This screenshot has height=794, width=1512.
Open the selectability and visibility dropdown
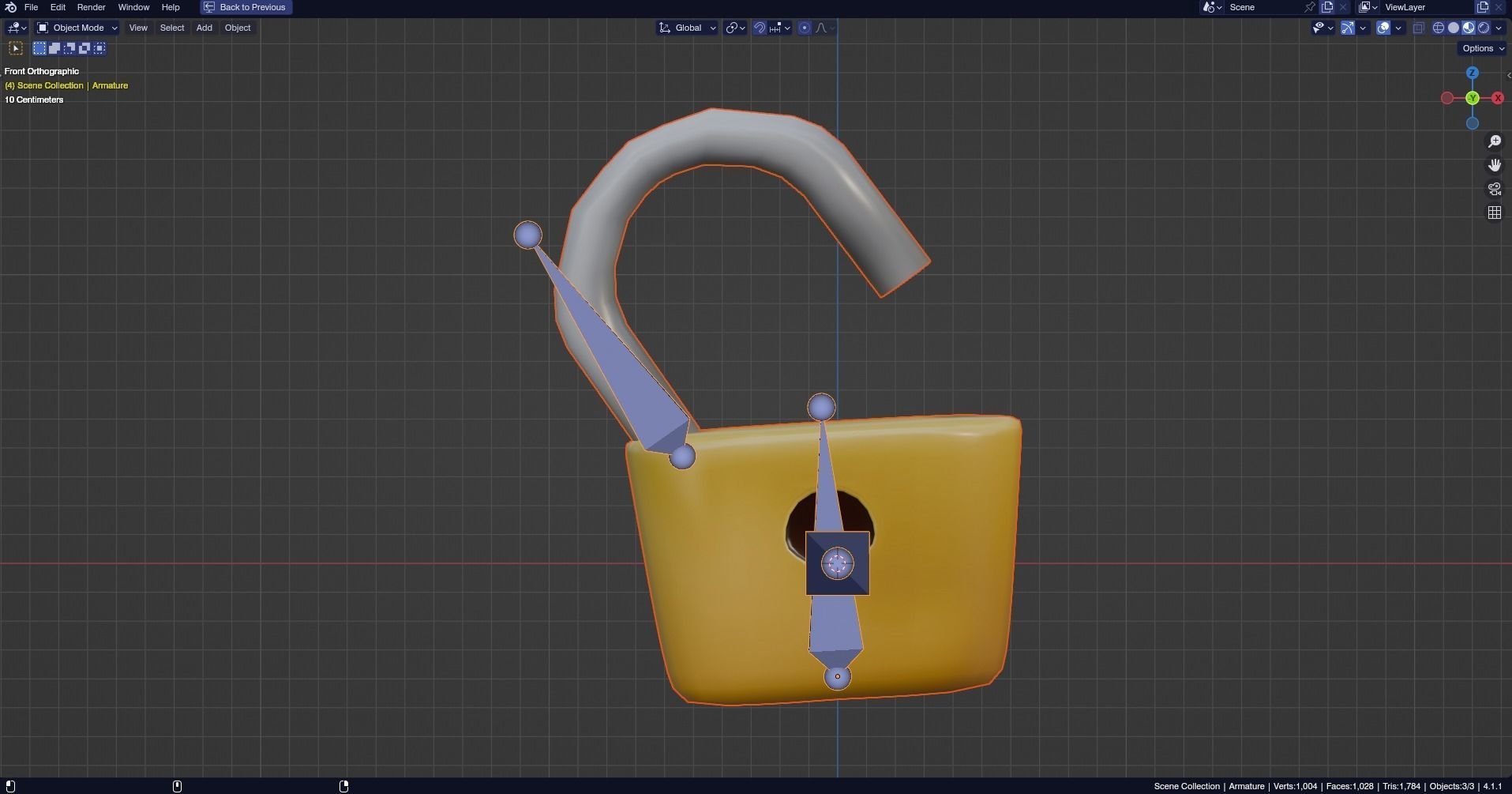(1323, 28)
